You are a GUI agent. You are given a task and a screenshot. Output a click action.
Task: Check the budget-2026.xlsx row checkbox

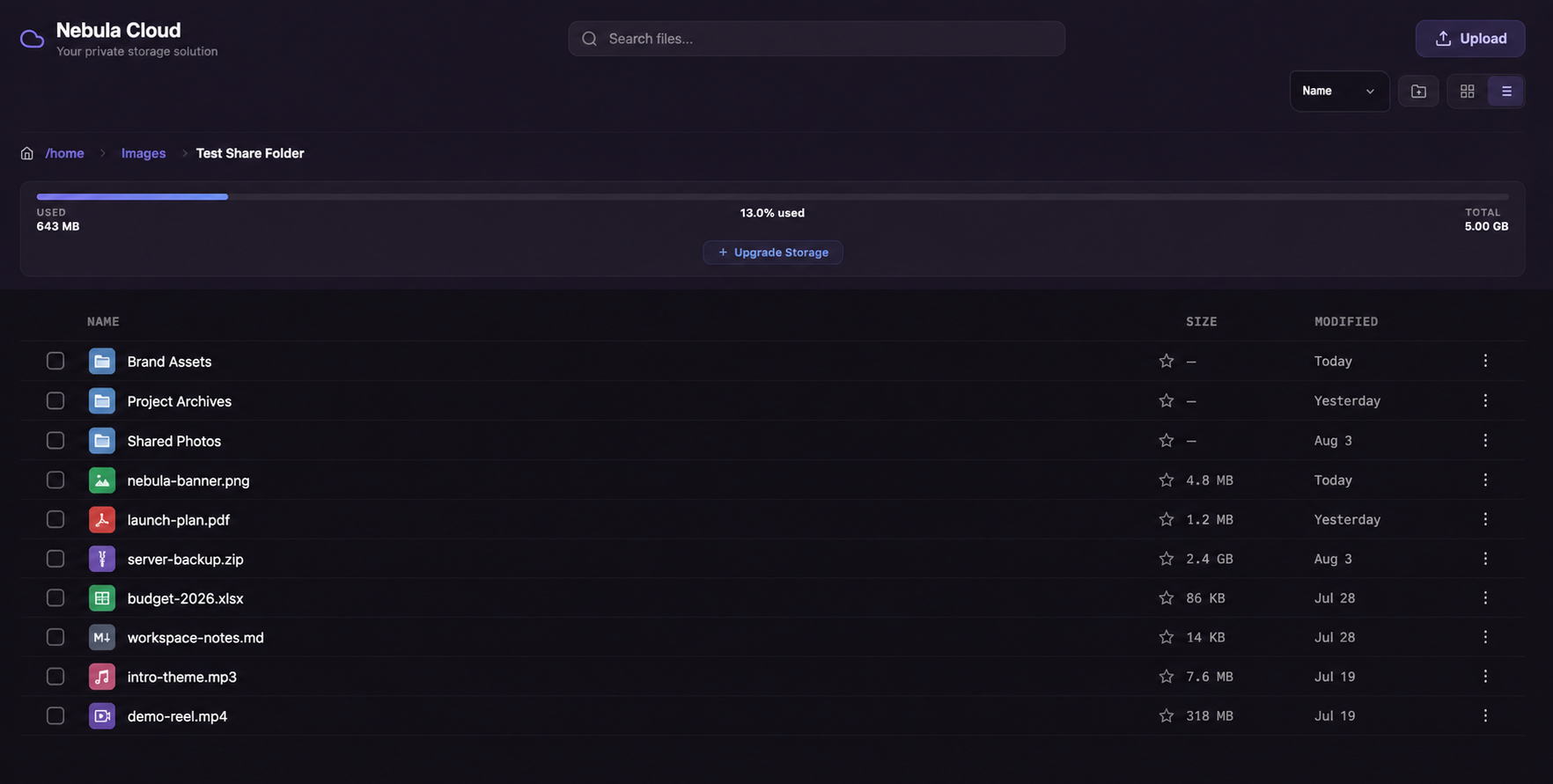(55, 597)
